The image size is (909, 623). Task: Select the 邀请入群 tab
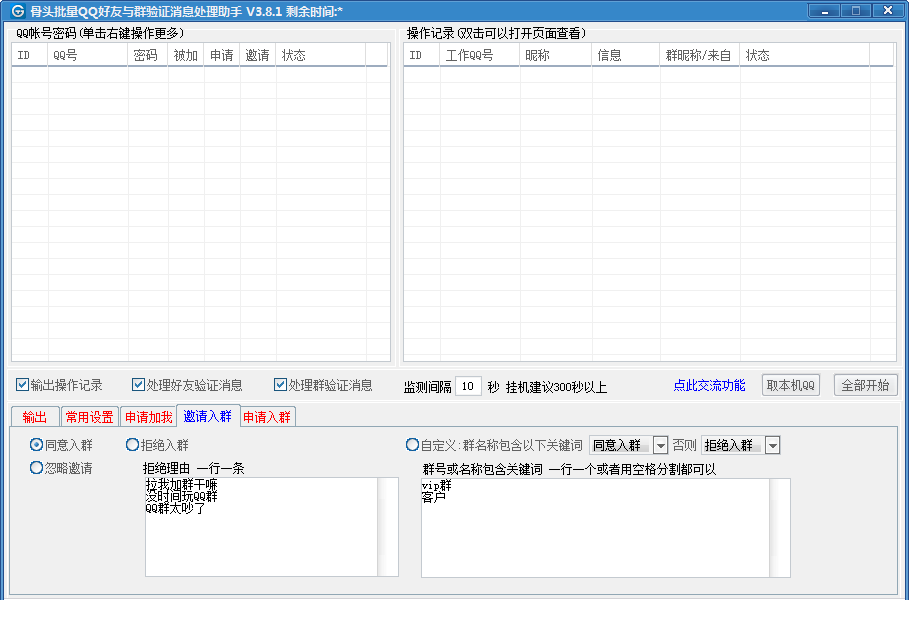pos(208,416)
